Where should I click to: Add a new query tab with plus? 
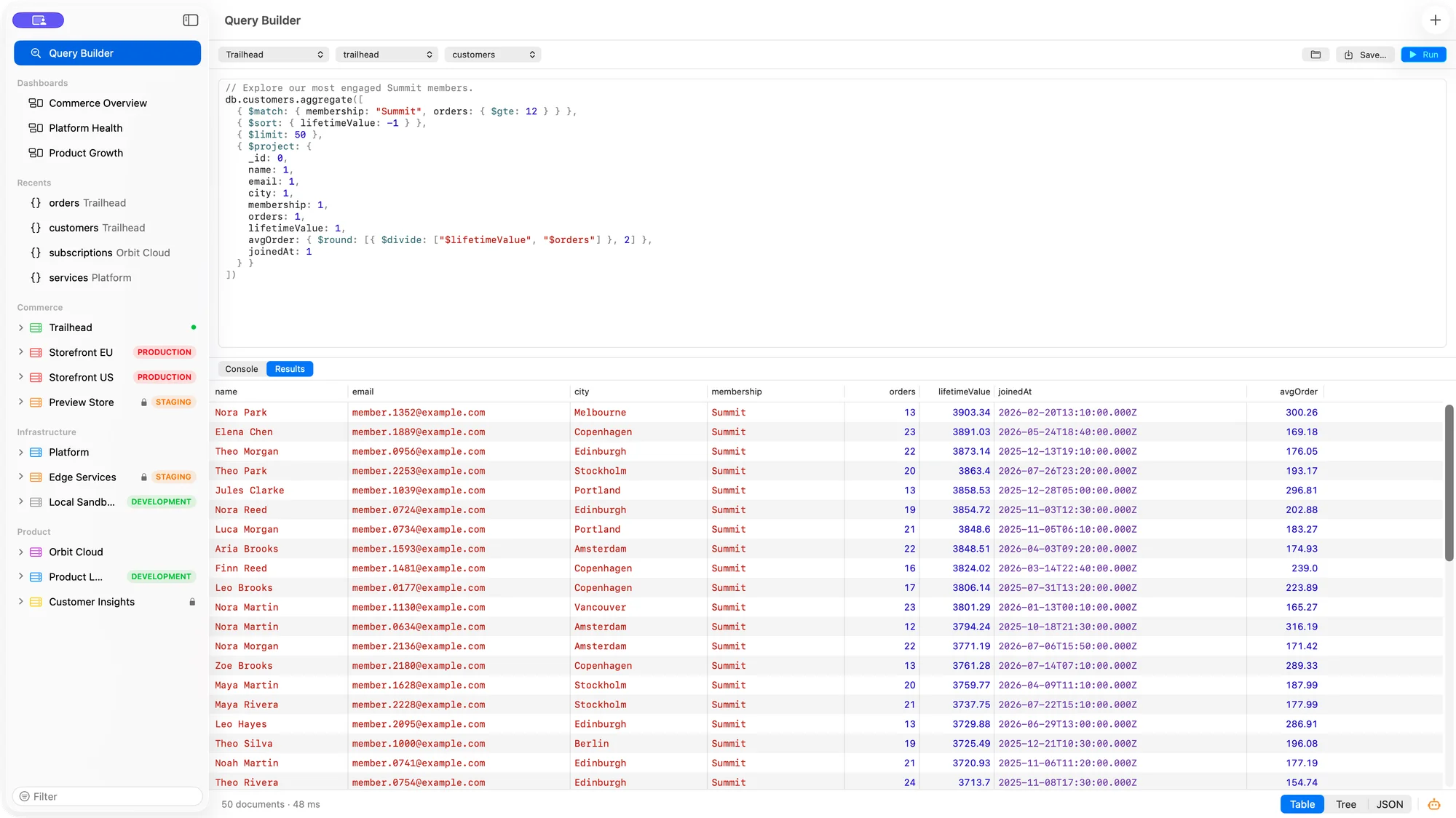tap(1435, 20)
